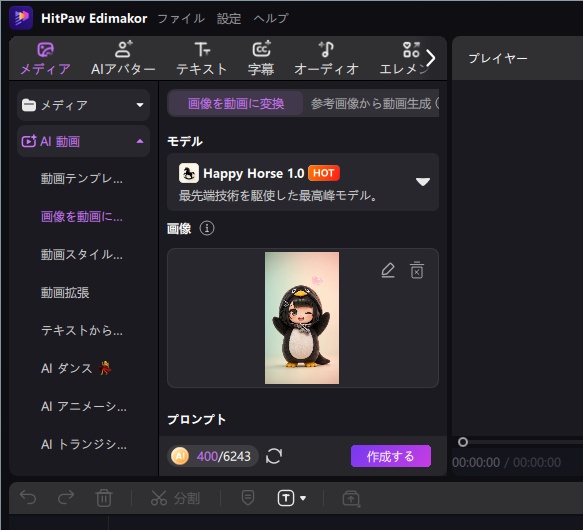Open AI アニメーシ... sidebar item
Screen dimensions: 583x530
(x=84, y=407)
